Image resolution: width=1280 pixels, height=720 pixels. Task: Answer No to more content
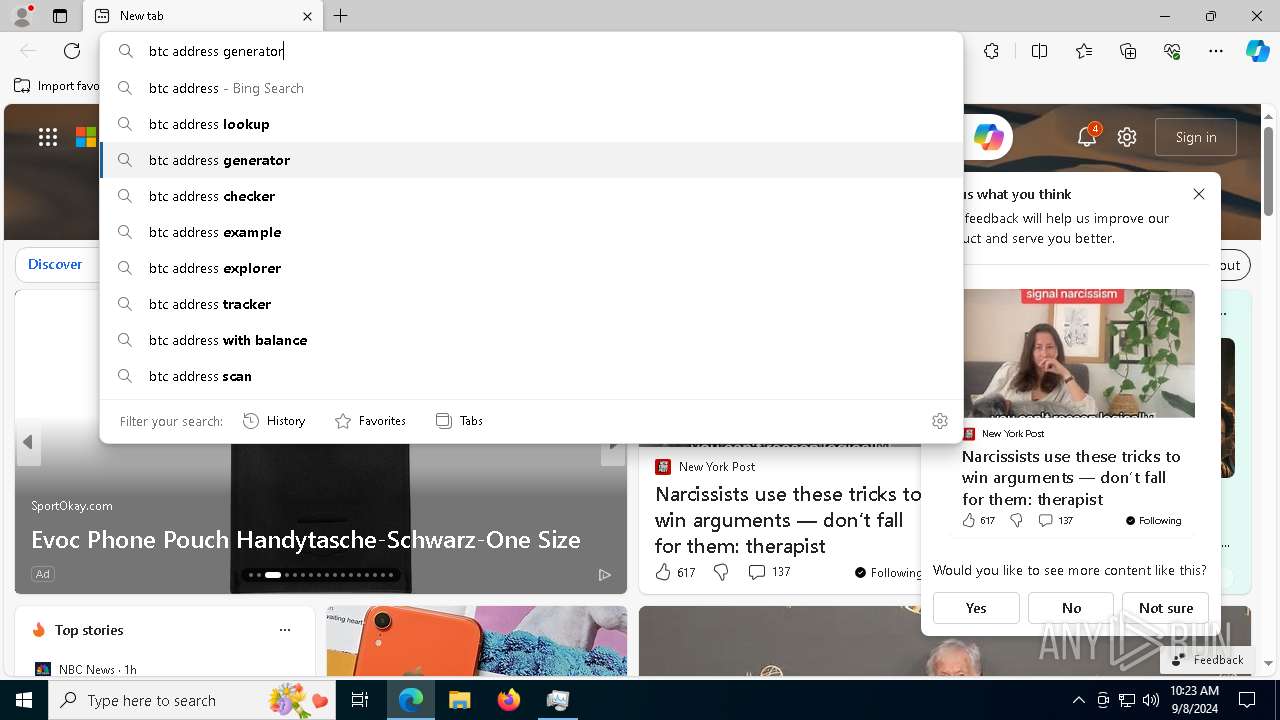pyautogui.click(x=1071, y=608)
